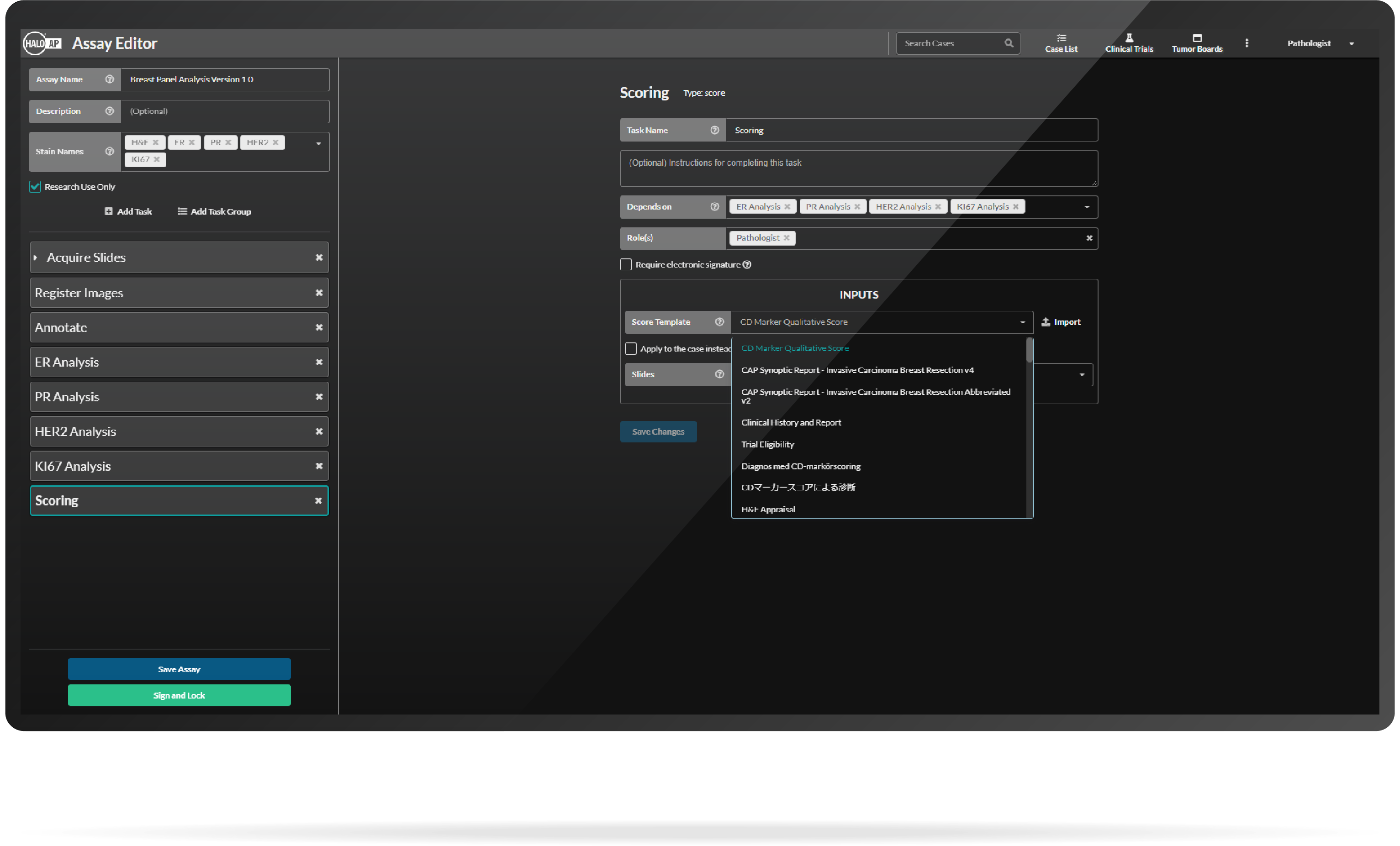The image size is (1400, 846).
Task: Click the Task Name help icon
Action: click(714, 130)
